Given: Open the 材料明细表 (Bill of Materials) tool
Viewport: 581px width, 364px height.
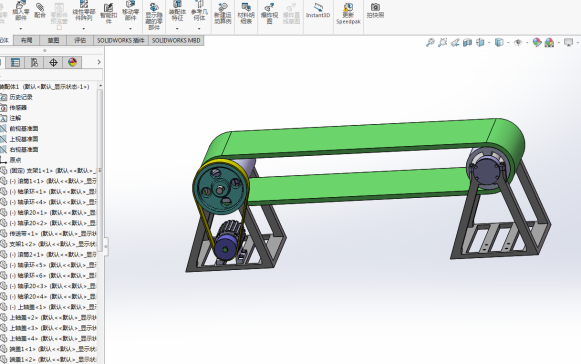Looking at the screenshot, I should tap(246, 13).
